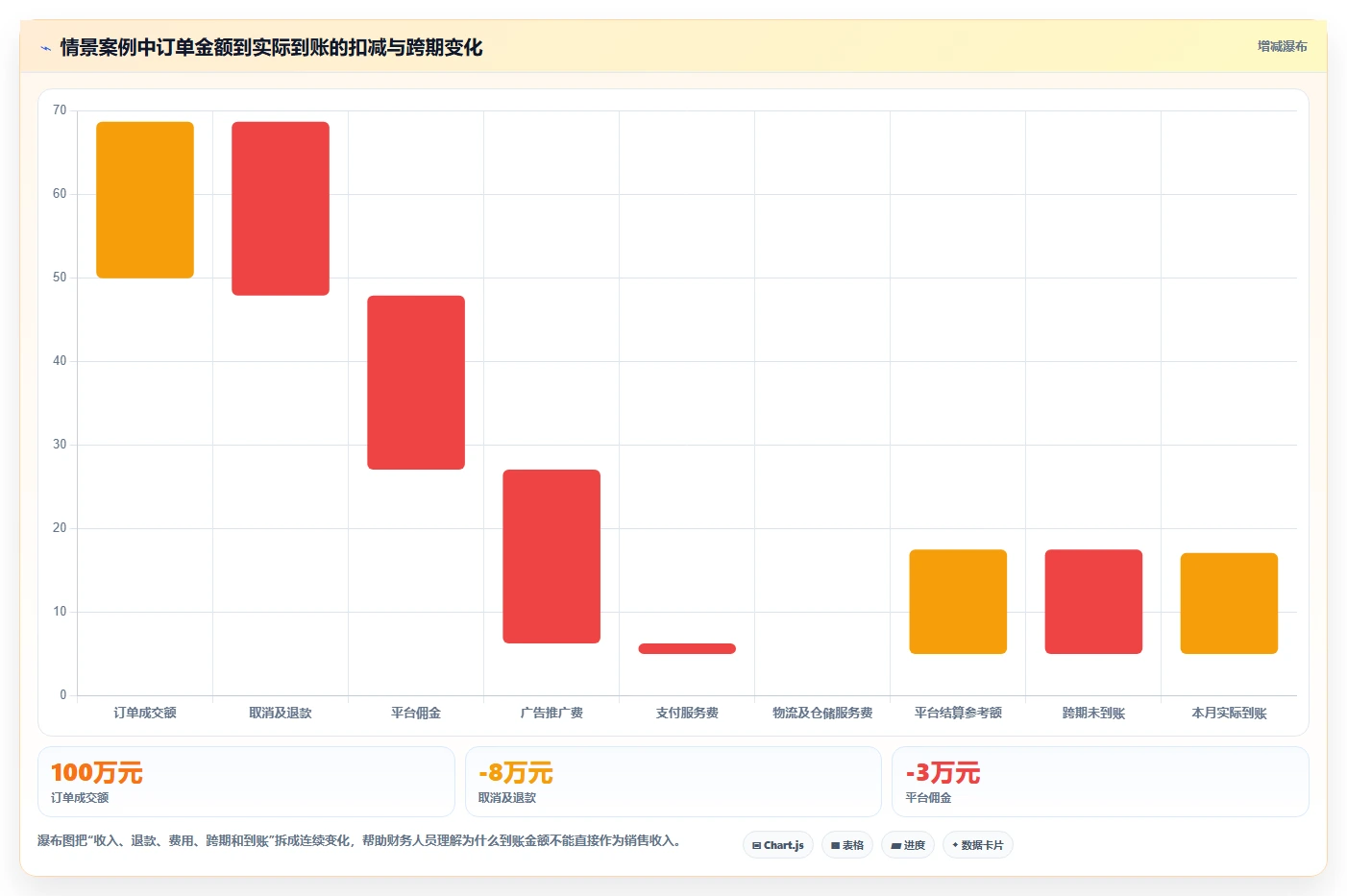Viewport: 1347px width, 896px height.
Task: Click the red 取消及退款 waterfall bar
Action: 281,208
